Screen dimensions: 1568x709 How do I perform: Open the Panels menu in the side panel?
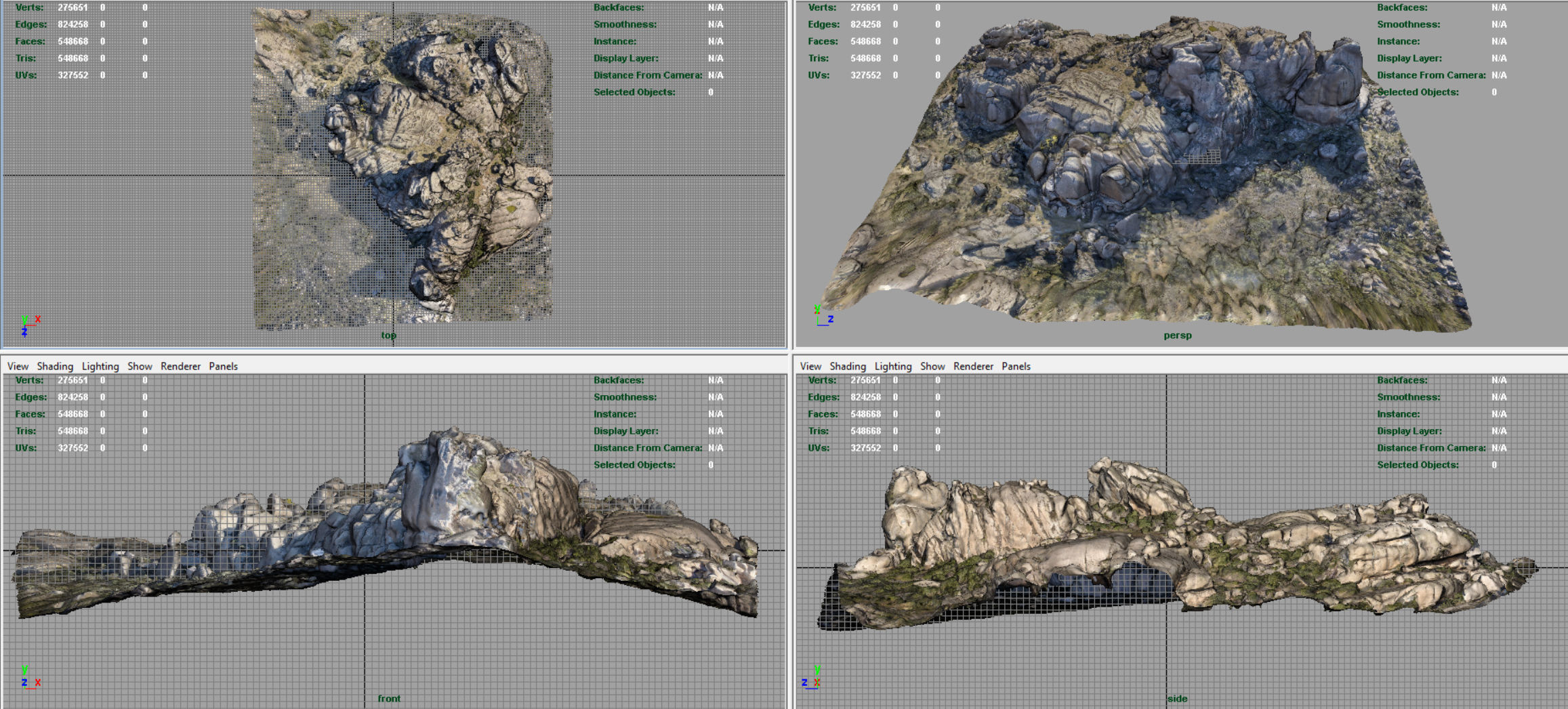(1016, 366)
